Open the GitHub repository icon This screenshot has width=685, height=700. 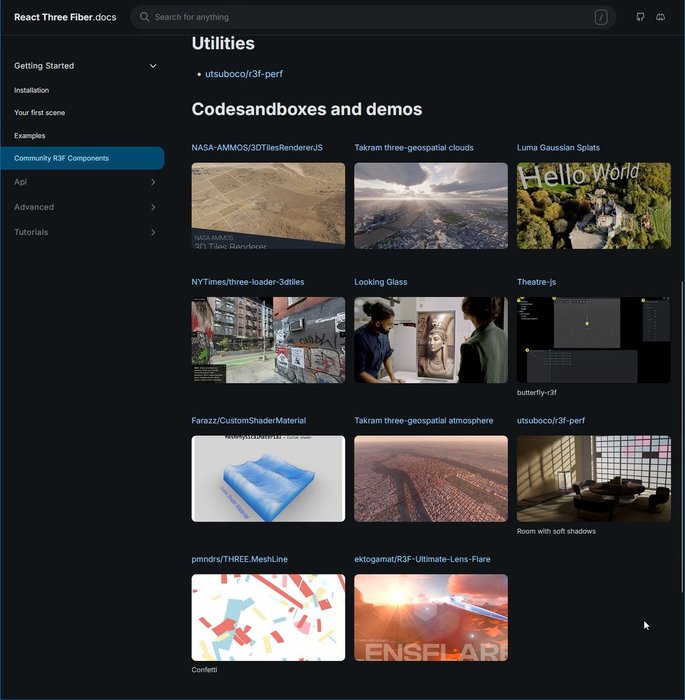tap(641, 17)
